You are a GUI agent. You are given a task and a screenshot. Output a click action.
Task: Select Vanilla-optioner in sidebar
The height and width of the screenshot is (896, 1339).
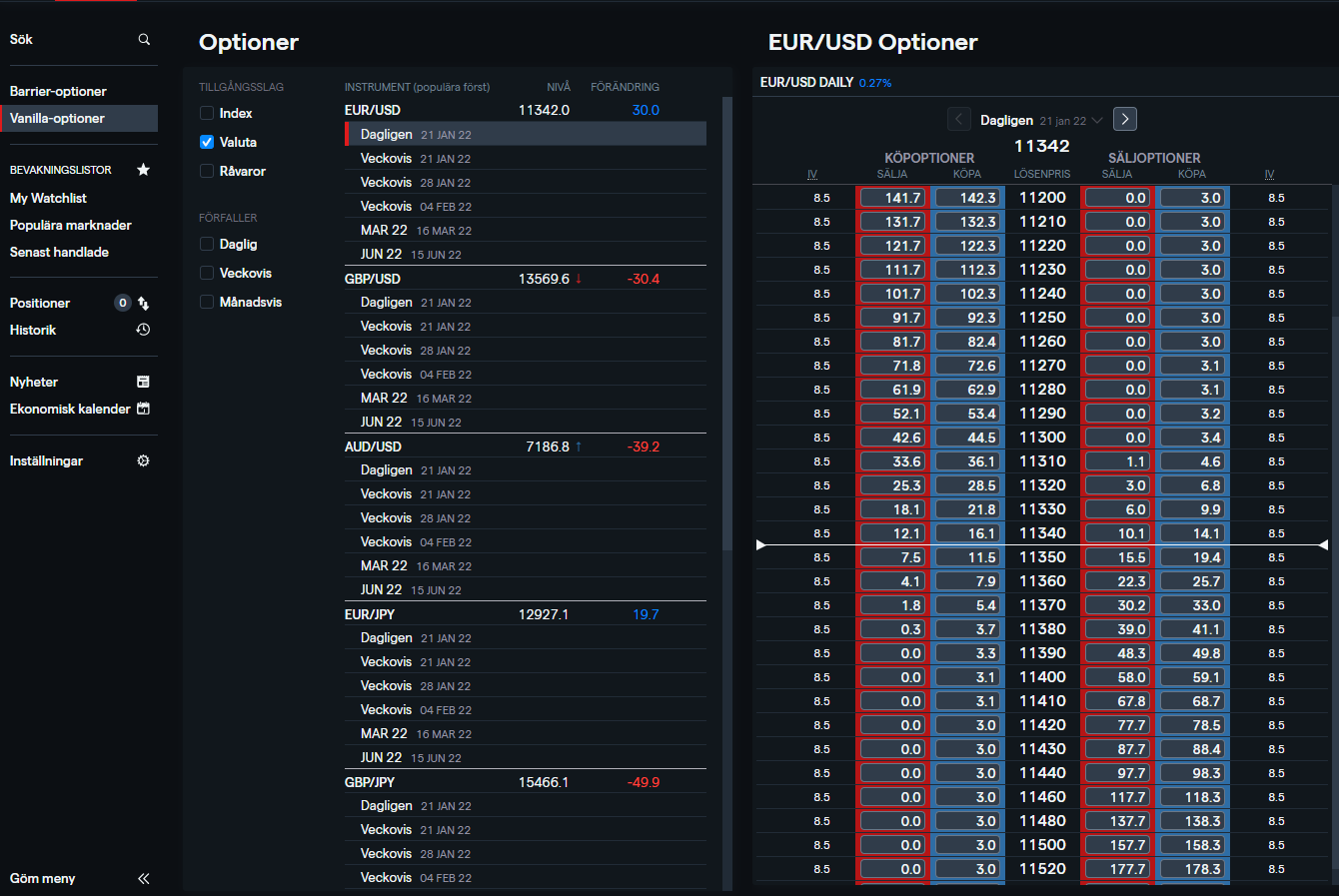pyautogui.click(x=79, y=118)
